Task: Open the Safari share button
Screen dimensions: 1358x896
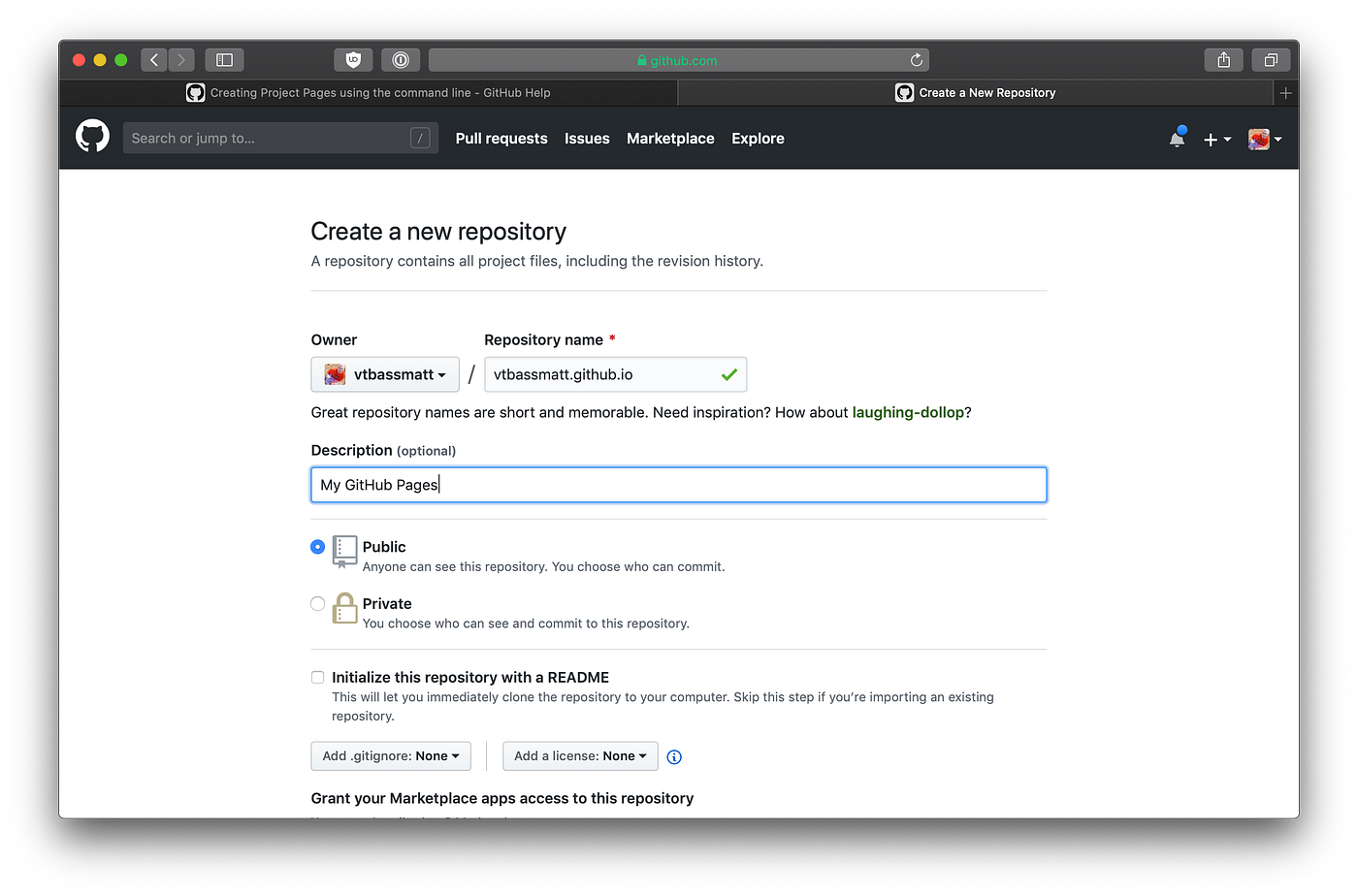Action: 1224,60
